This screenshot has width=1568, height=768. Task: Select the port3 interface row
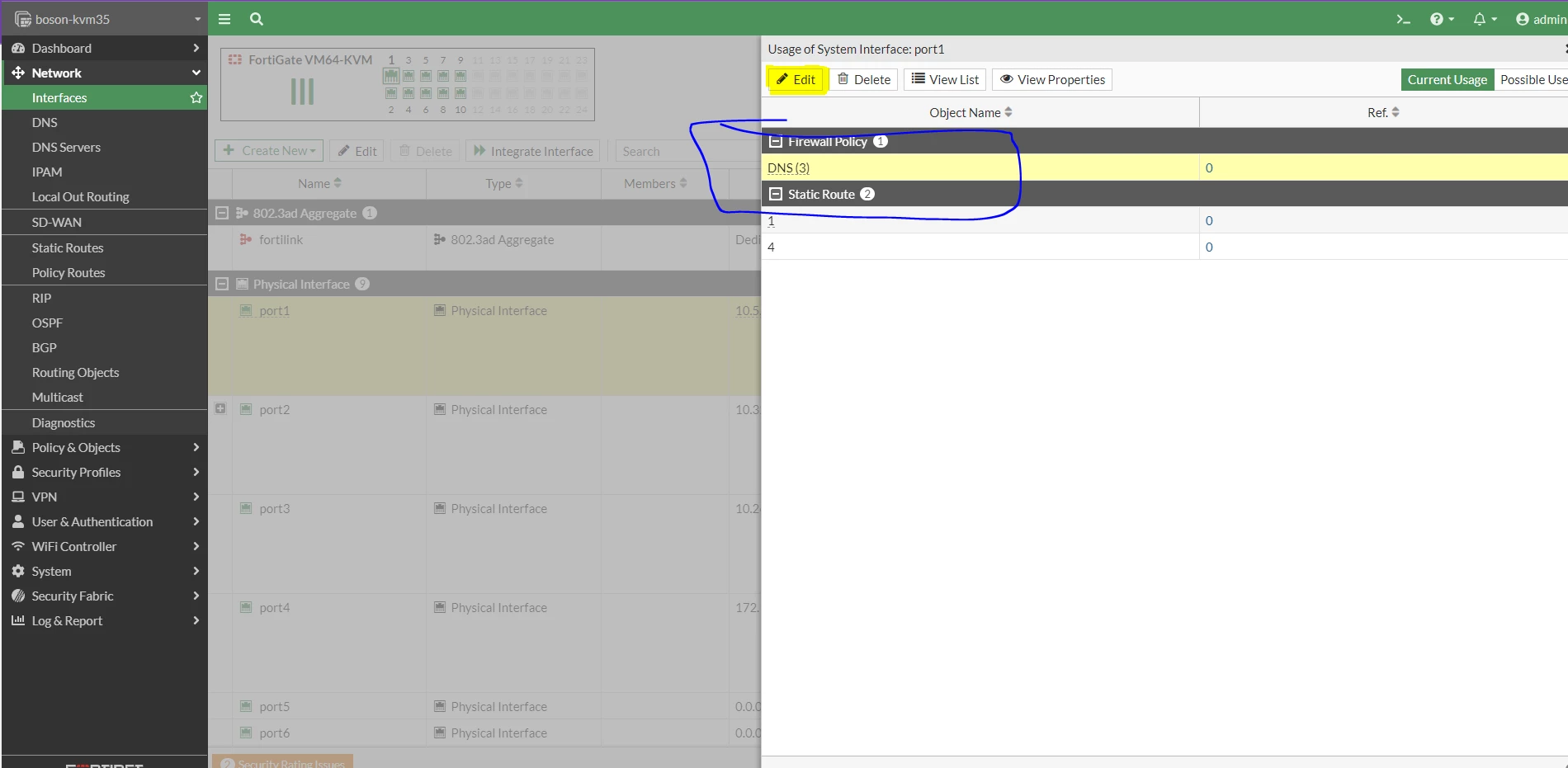coord(484,544)
